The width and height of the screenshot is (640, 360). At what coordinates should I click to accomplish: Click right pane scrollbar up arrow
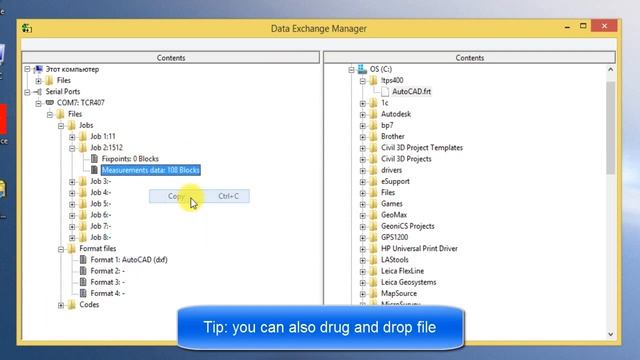611,70
